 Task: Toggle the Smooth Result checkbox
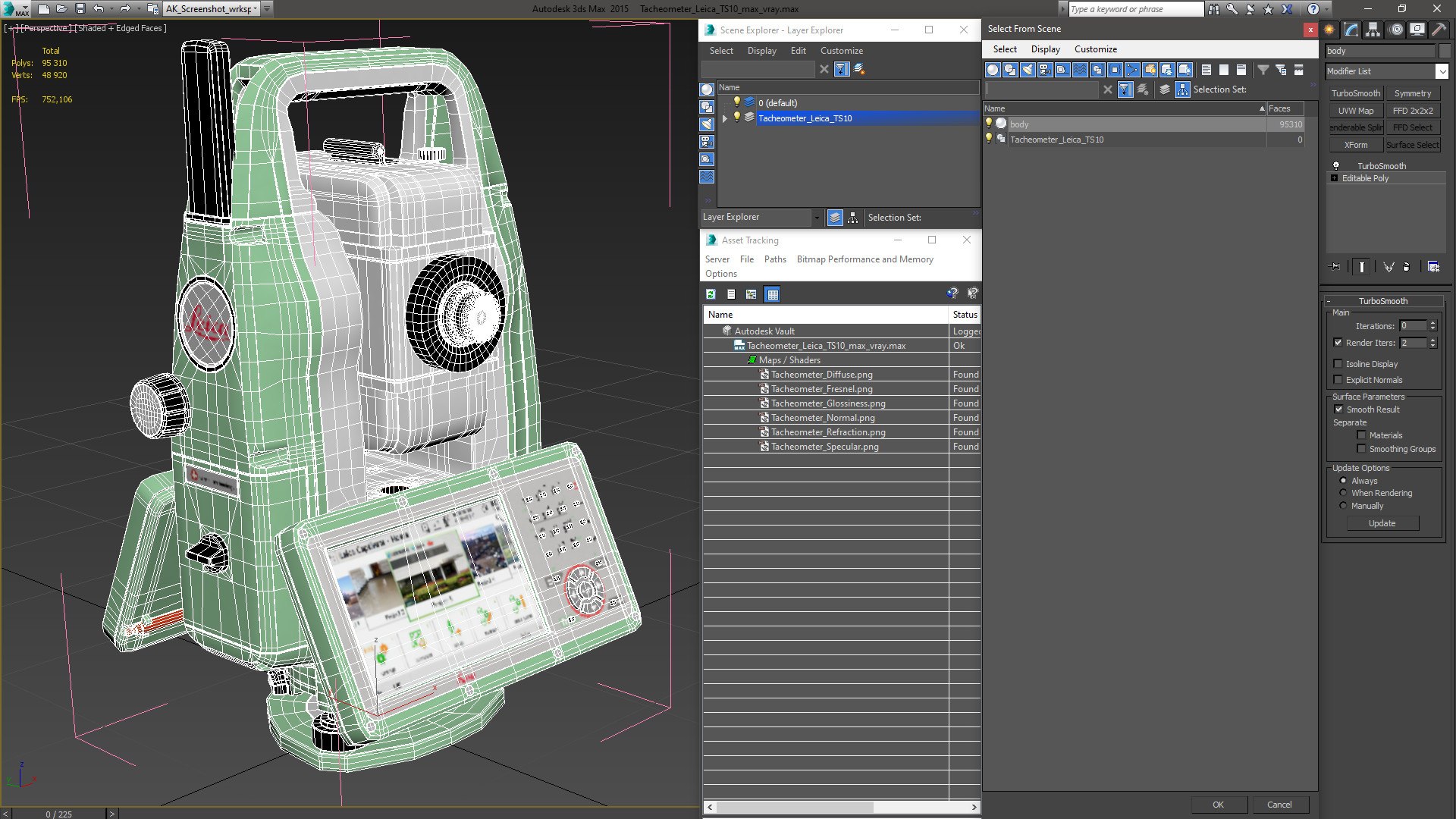(x=1338, y=409)
